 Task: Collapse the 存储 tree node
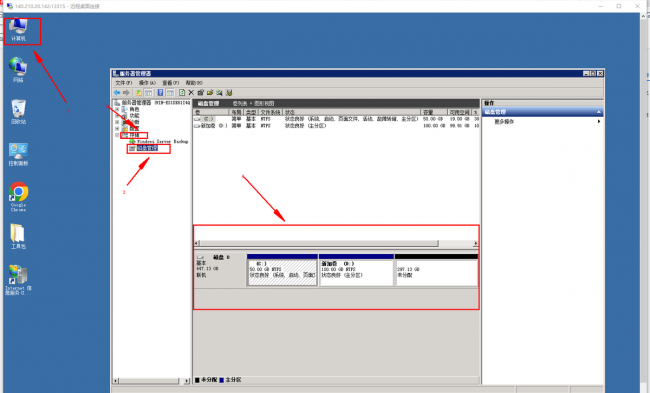[x=117, y=135]
